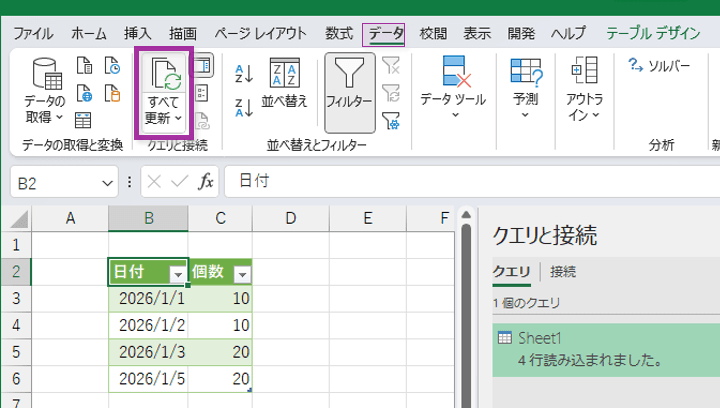Select column A header
The width and height of the screenshot is (720, 408).
click(x=70, y=218)
